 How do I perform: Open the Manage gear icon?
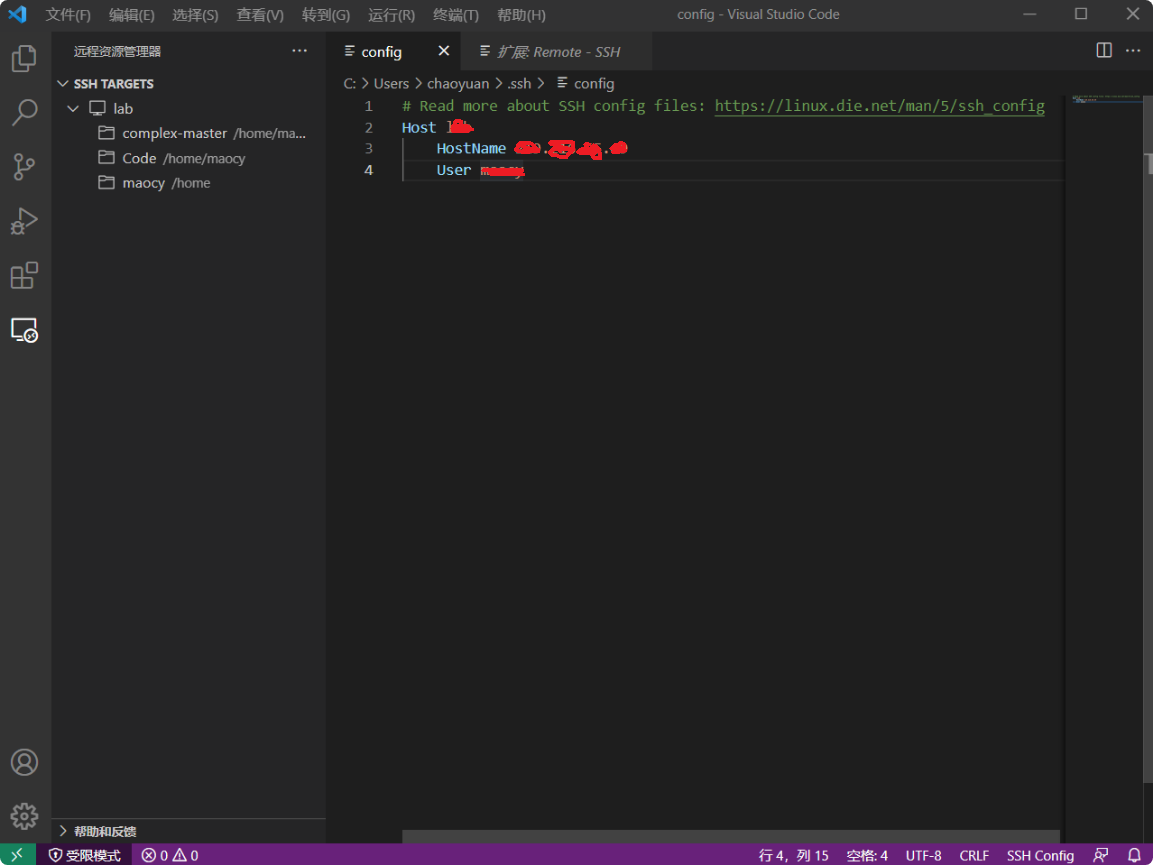click(24, 816)
